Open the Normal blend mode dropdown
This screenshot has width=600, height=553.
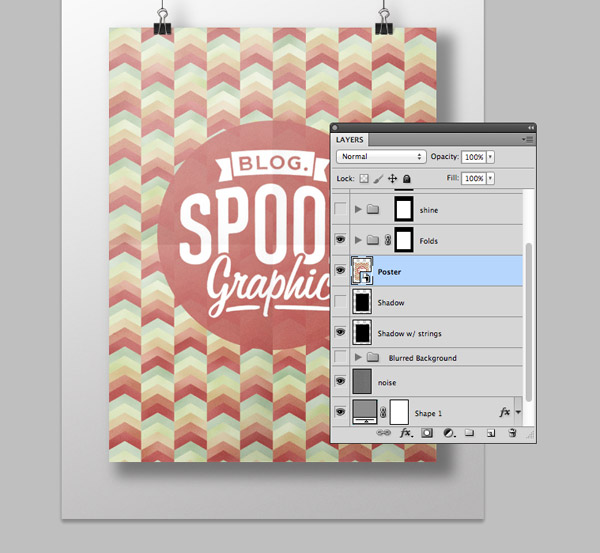[381, 157]
